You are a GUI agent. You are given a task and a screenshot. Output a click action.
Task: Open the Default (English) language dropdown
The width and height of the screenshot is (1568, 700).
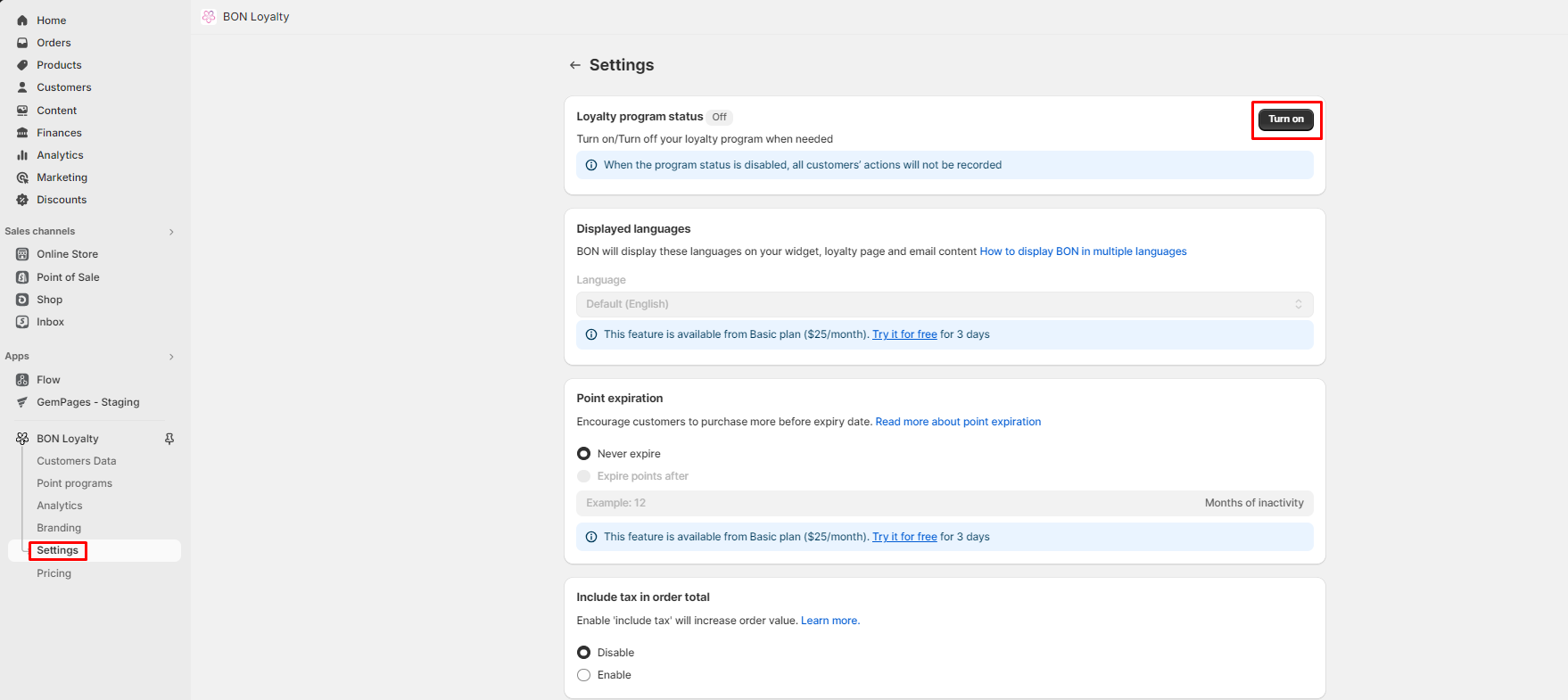[944, 304]
